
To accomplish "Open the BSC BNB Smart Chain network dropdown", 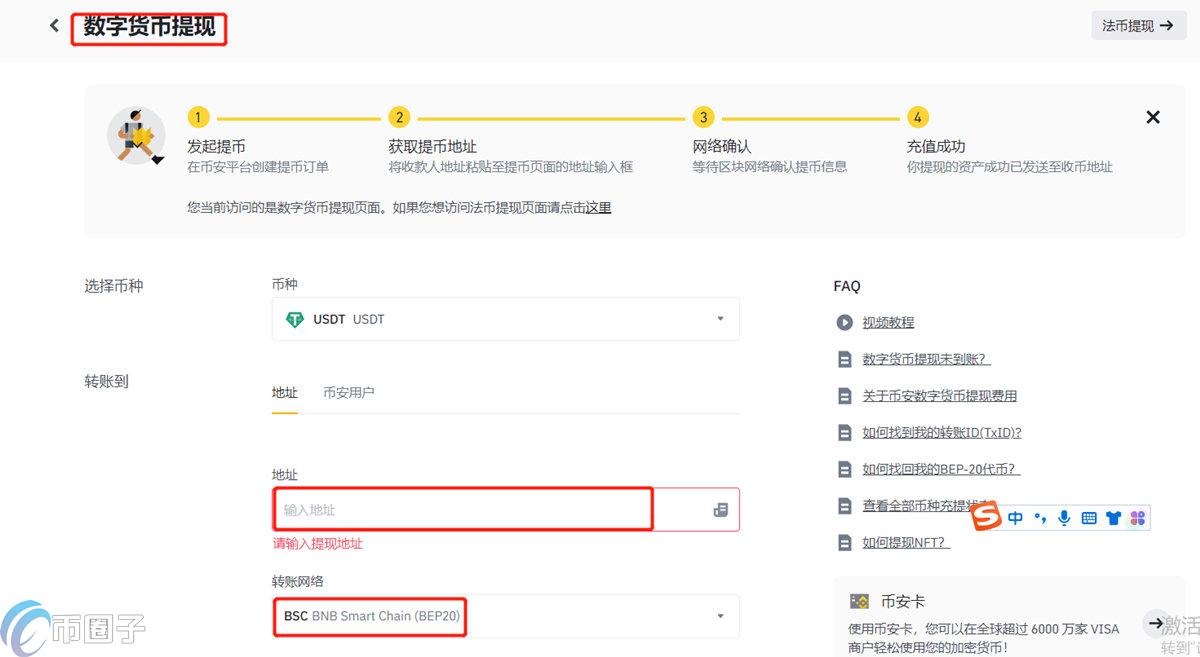I will 505,616.
